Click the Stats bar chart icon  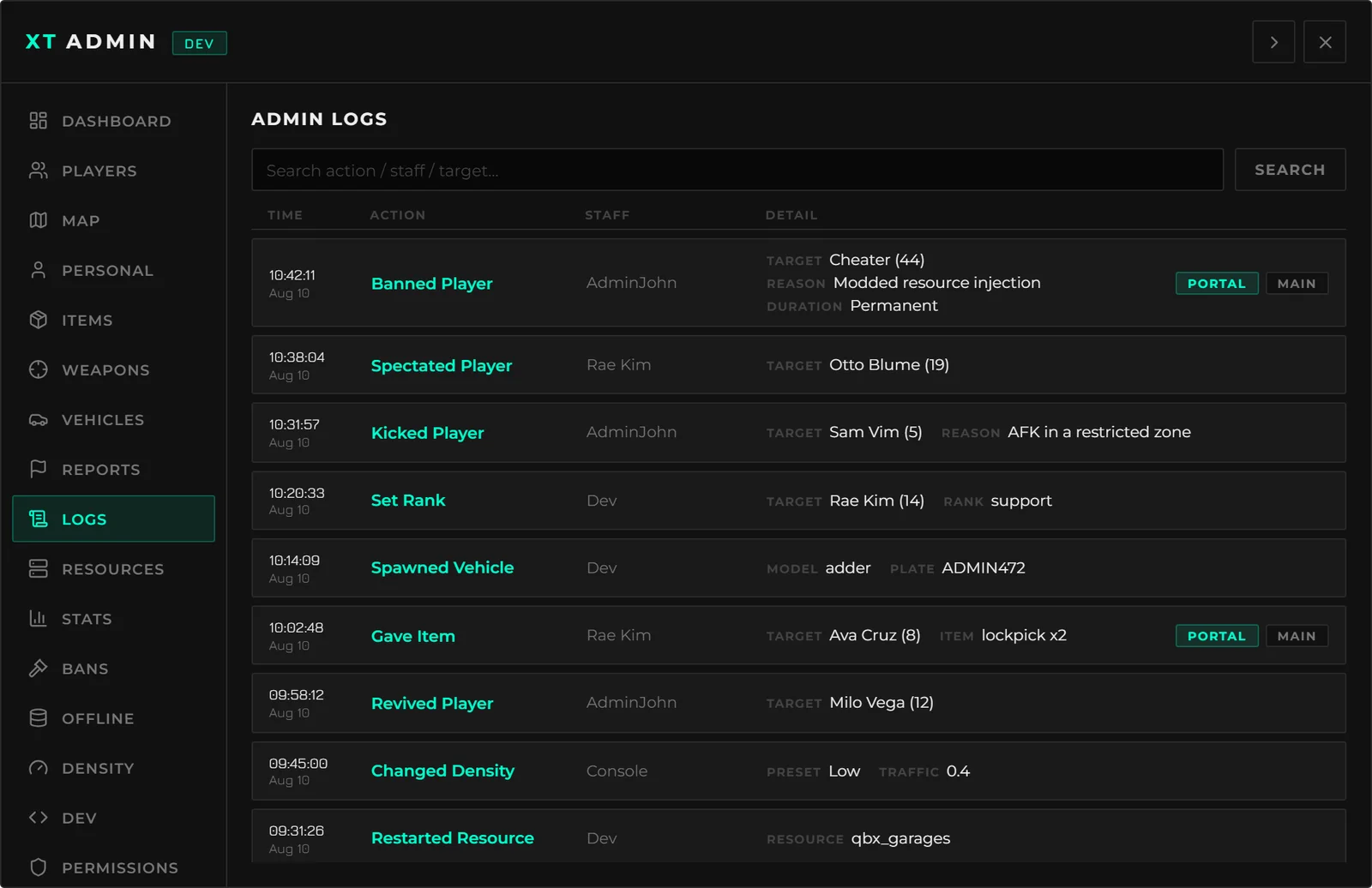38,618
